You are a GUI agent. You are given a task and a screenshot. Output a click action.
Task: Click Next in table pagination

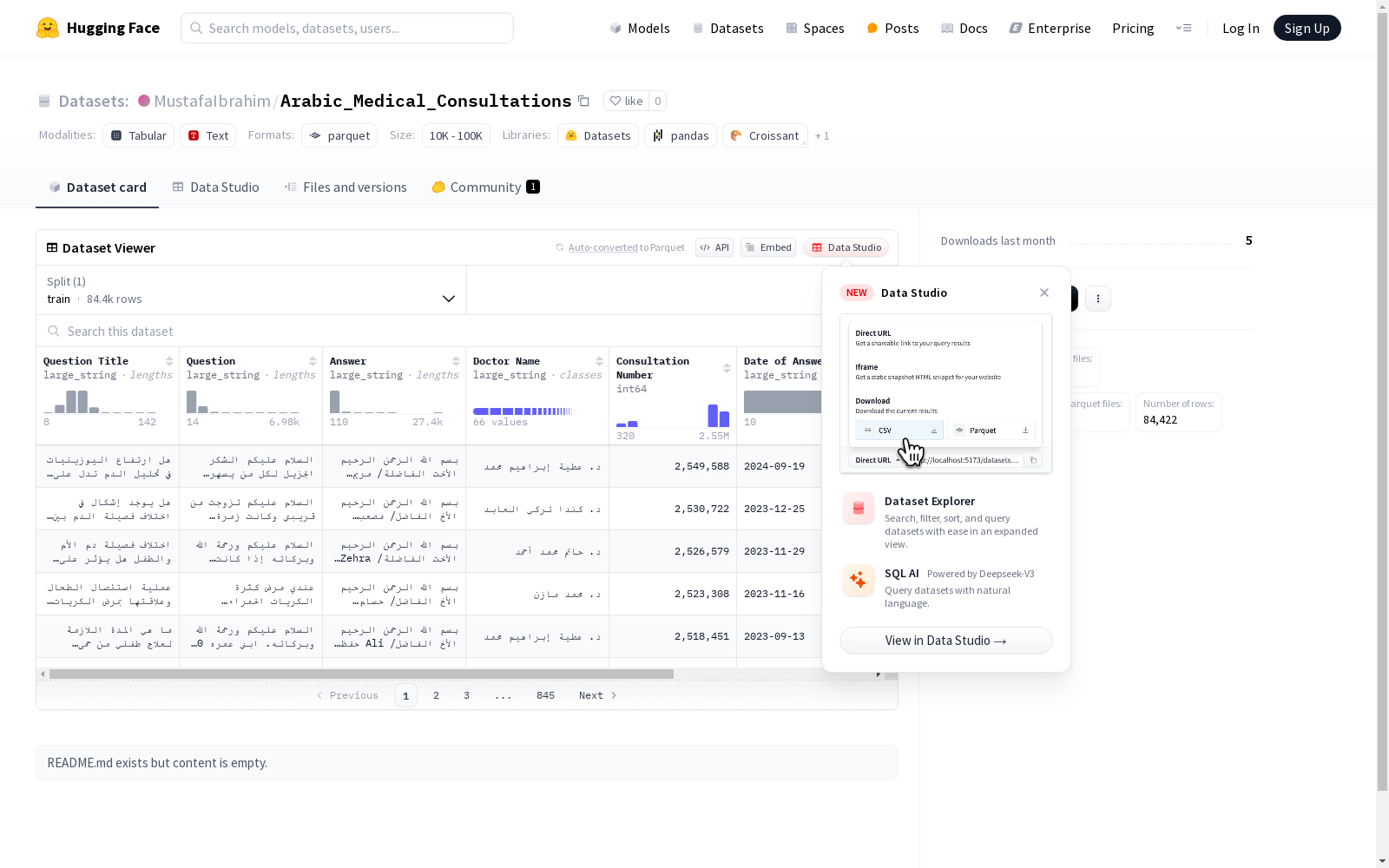598,695
